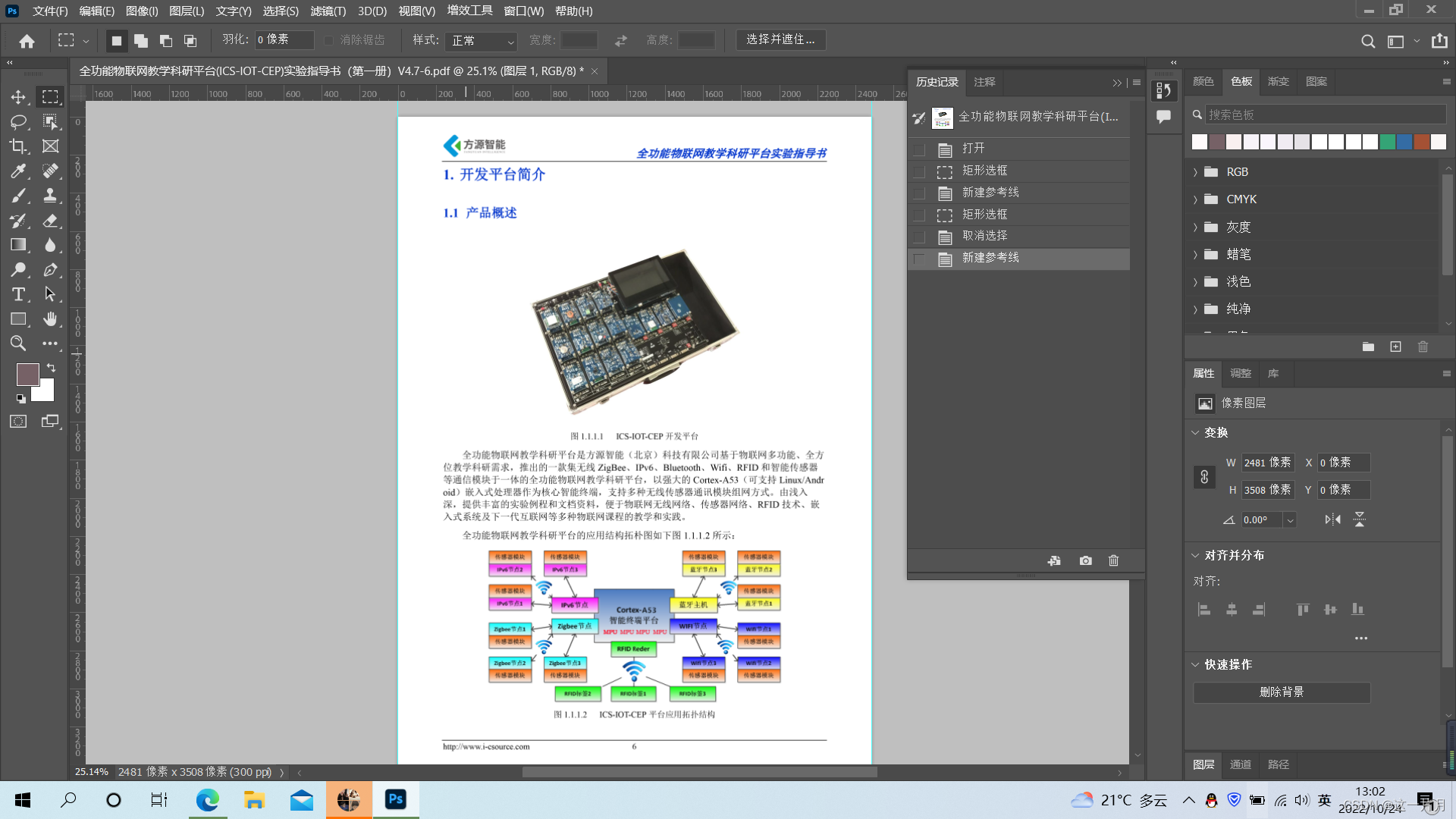Select the Rectangle shape tool
Viewport: 1456px width, 819px height.
coord(18,319)
